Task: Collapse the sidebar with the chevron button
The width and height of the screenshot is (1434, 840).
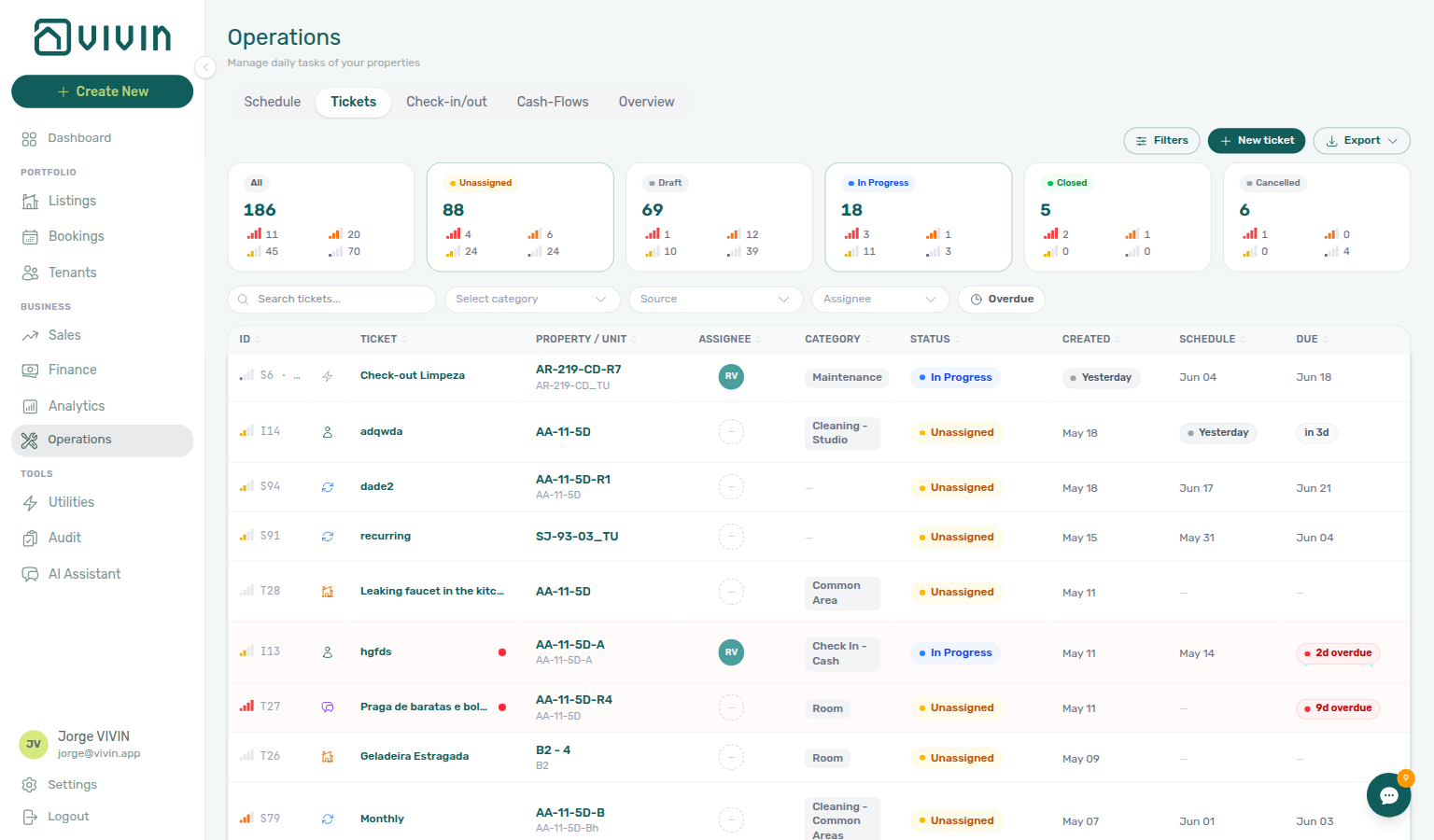Action: point(205,67)
